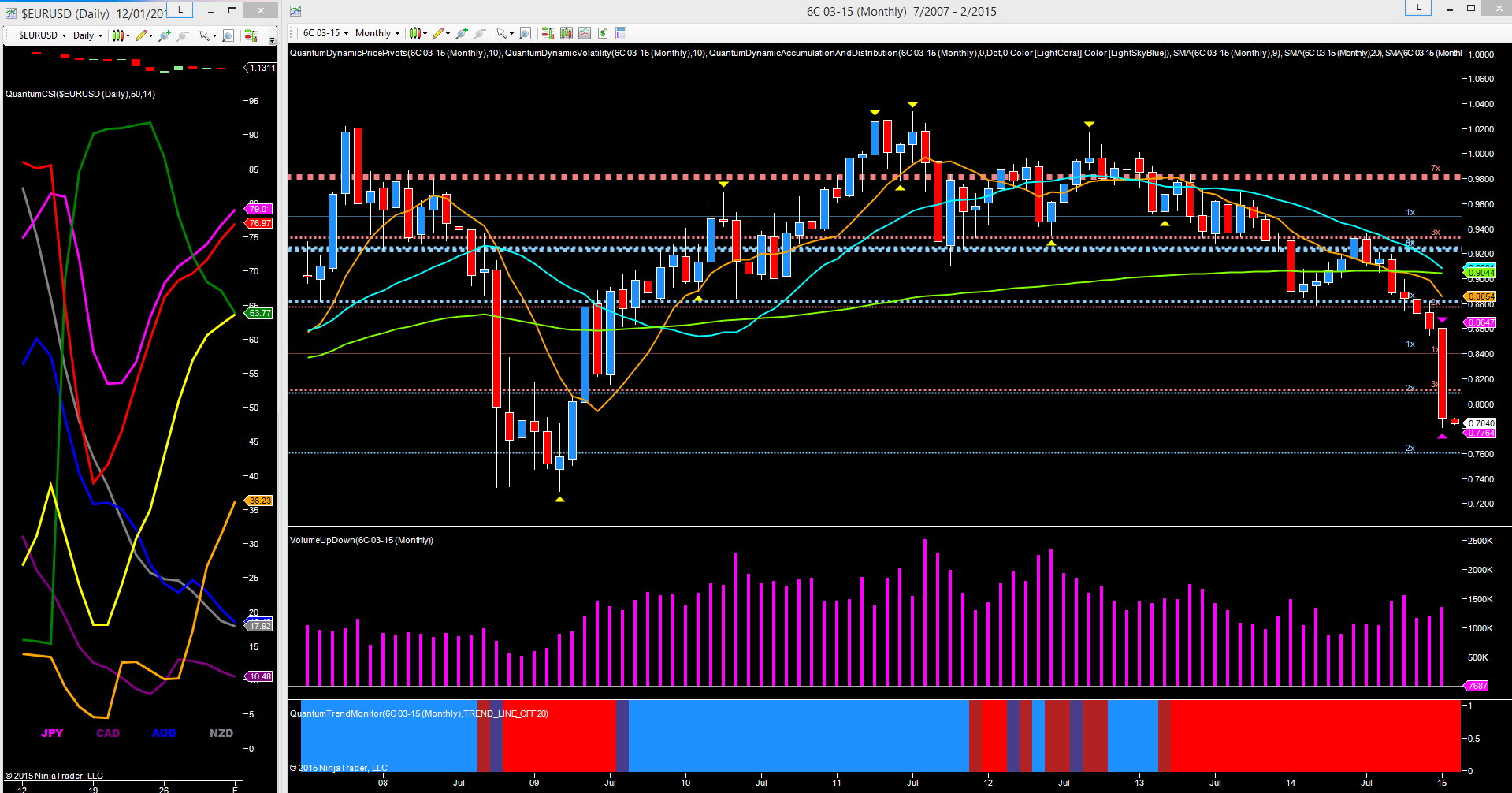Open chart style in the 6C 03-15 window
This screenshot has width=1512, height=793.
pos(414,33)
